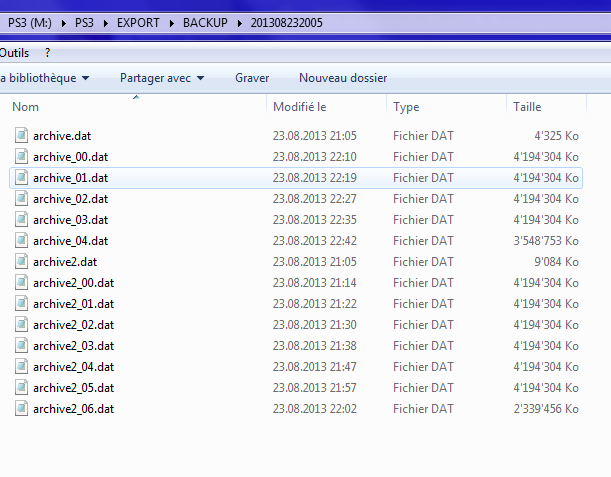
Task: Select file name archive2_01.dat
Action: [74, 304]
